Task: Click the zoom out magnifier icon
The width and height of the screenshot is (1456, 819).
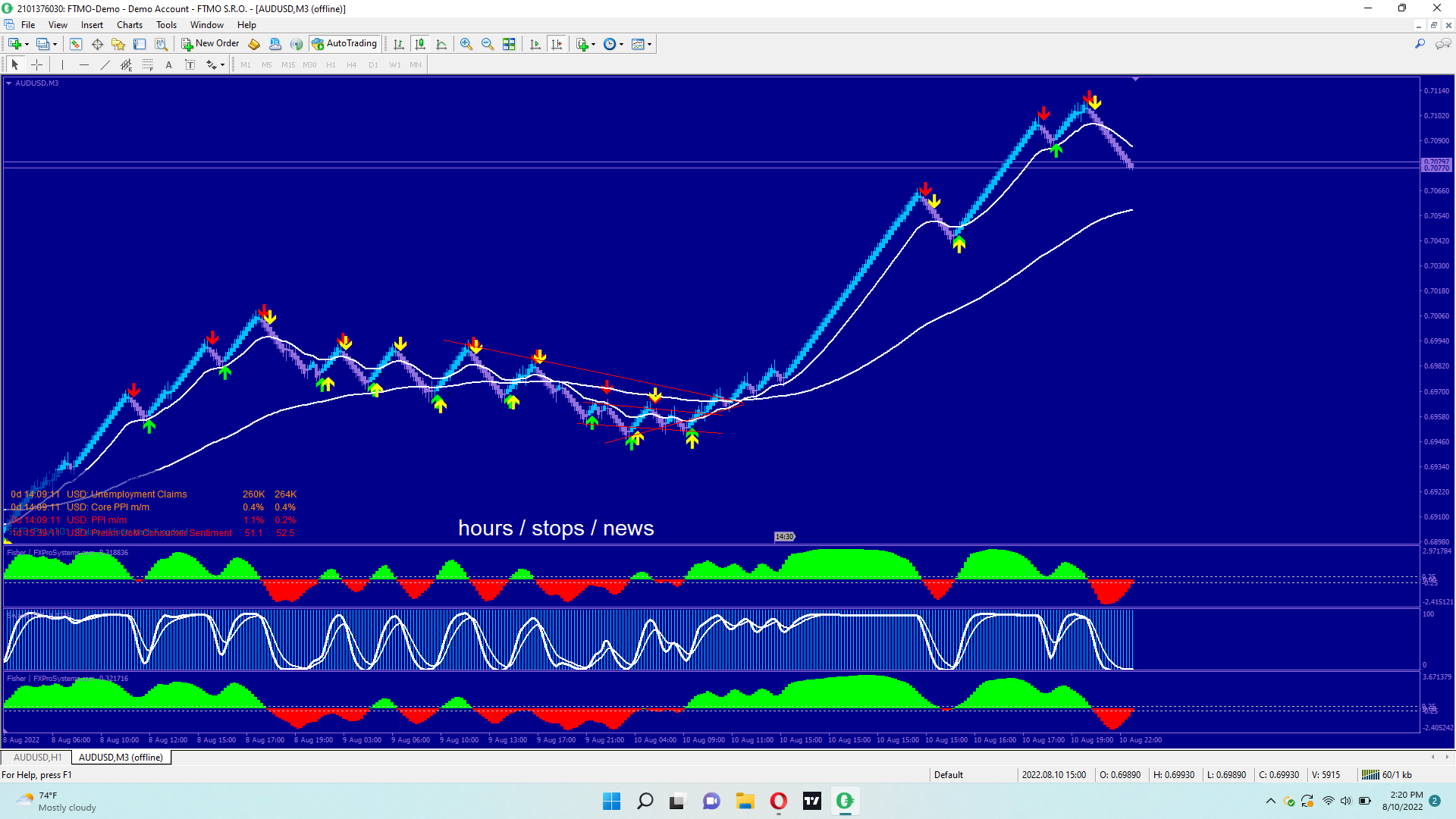Action: (x=488, y=44)
